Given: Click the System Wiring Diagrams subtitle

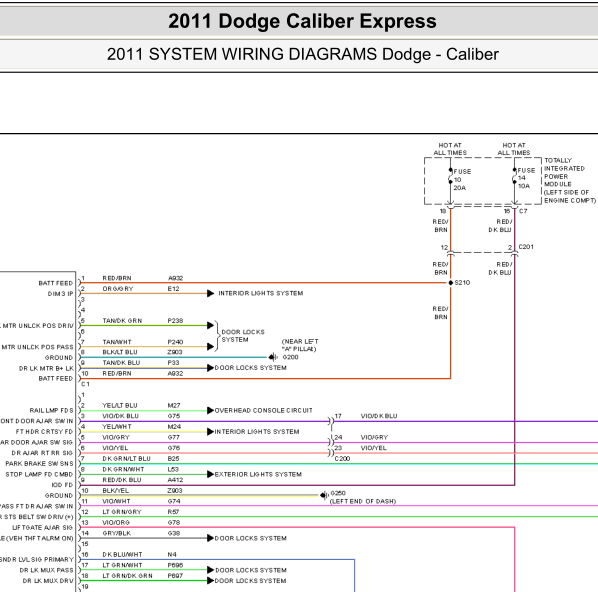Looking at the screenshot, I should [x=302, y=54].
